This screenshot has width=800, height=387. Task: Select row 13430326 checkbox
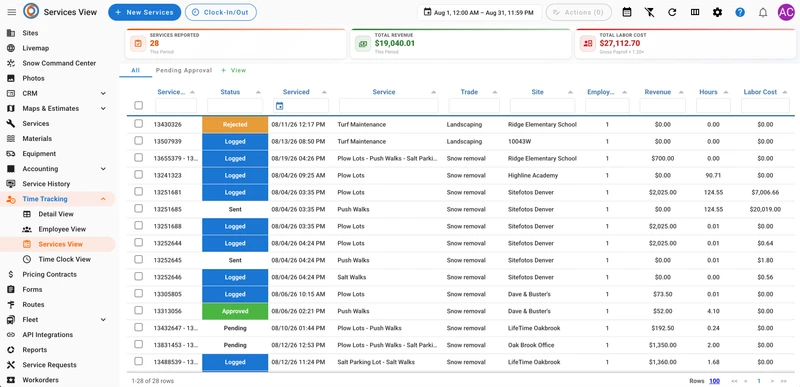[x=138, y=124]
